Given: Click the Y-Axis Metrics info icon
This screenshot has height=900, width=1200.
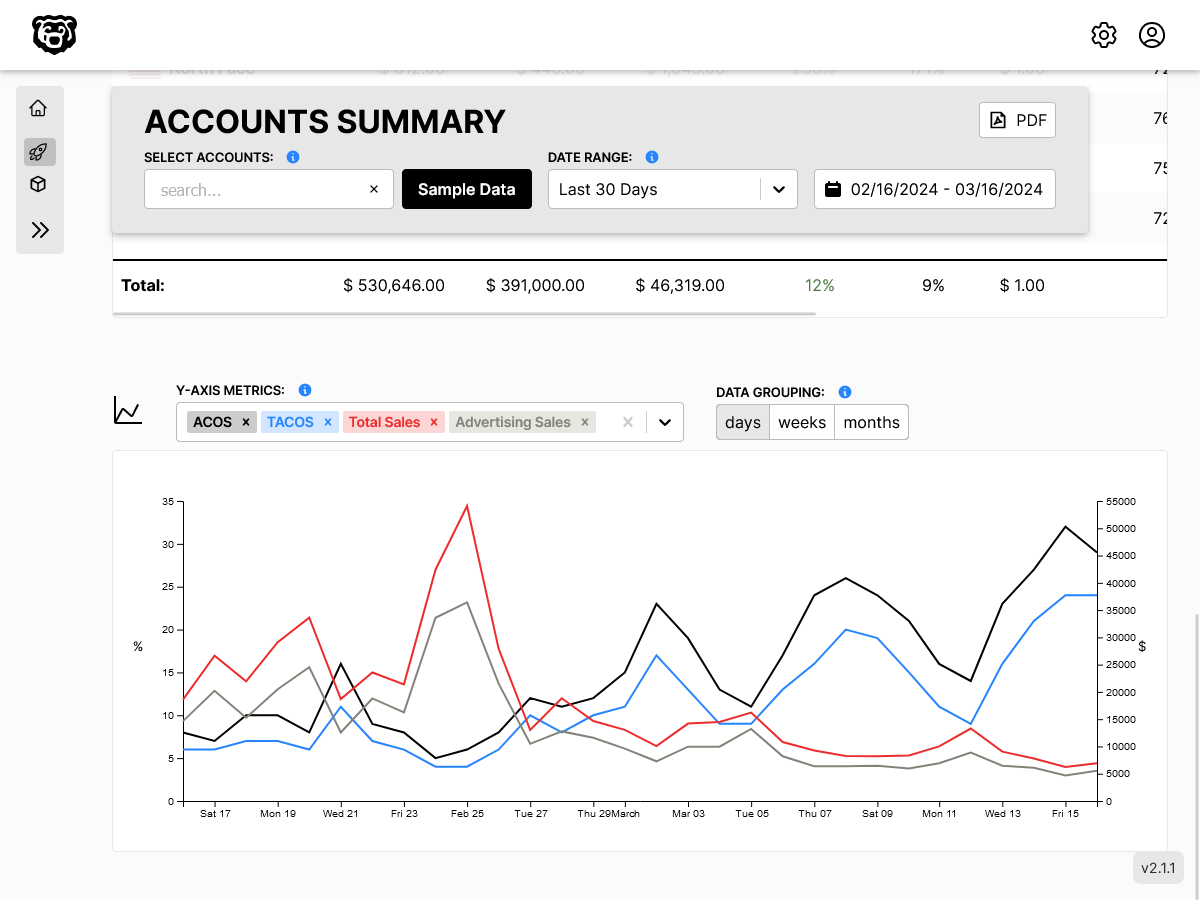Looking at the screenshot, I should 305,390.
